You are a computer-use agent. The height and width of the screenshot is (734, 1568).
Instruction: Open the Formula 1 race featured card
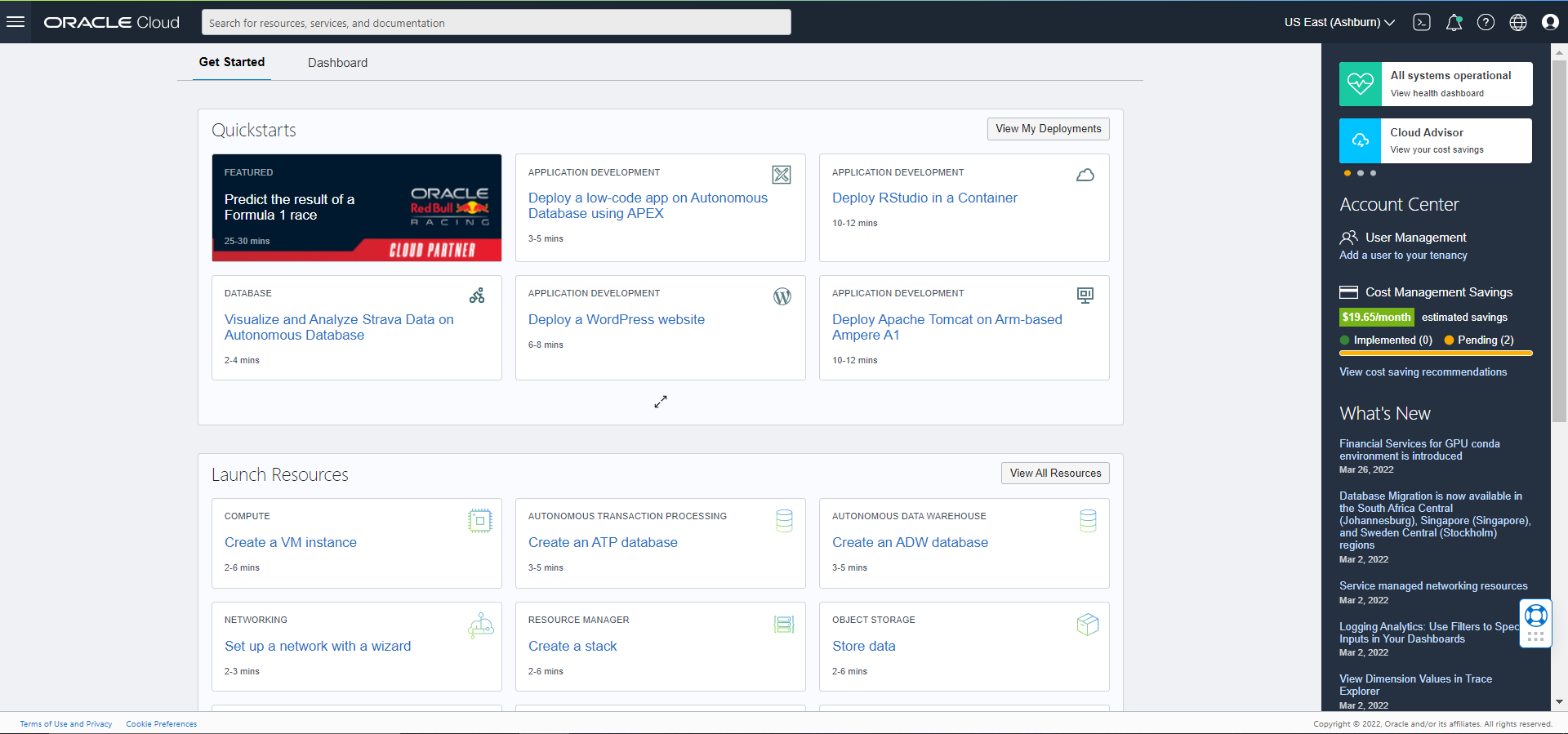357,207
